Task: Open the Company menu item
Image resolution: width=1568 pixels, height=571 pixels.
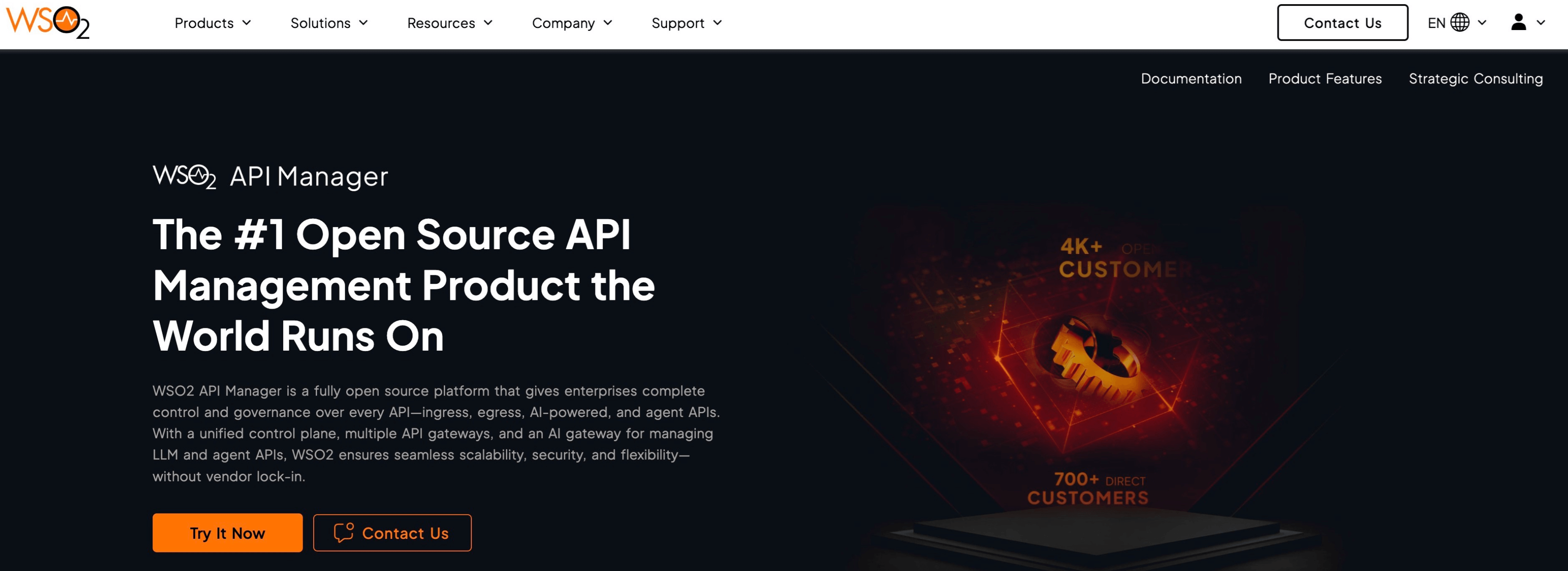Action: [x=563, y=22]
